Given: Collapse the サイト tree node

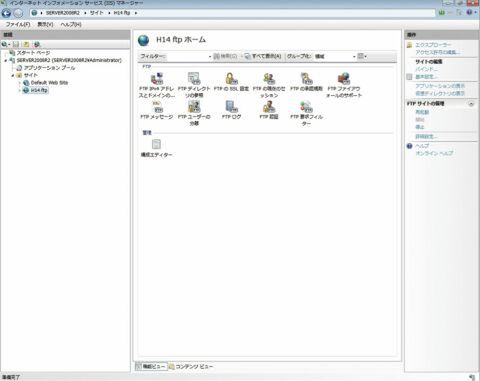Looking at the screenshot, I should click(13, 76).
